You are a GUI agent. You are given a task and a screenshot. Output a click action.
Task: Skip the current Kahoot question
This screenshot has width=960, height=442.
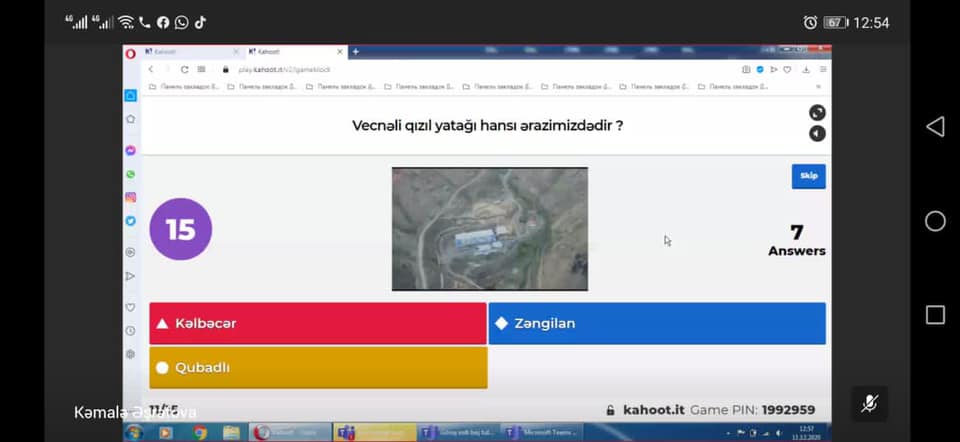809,176
